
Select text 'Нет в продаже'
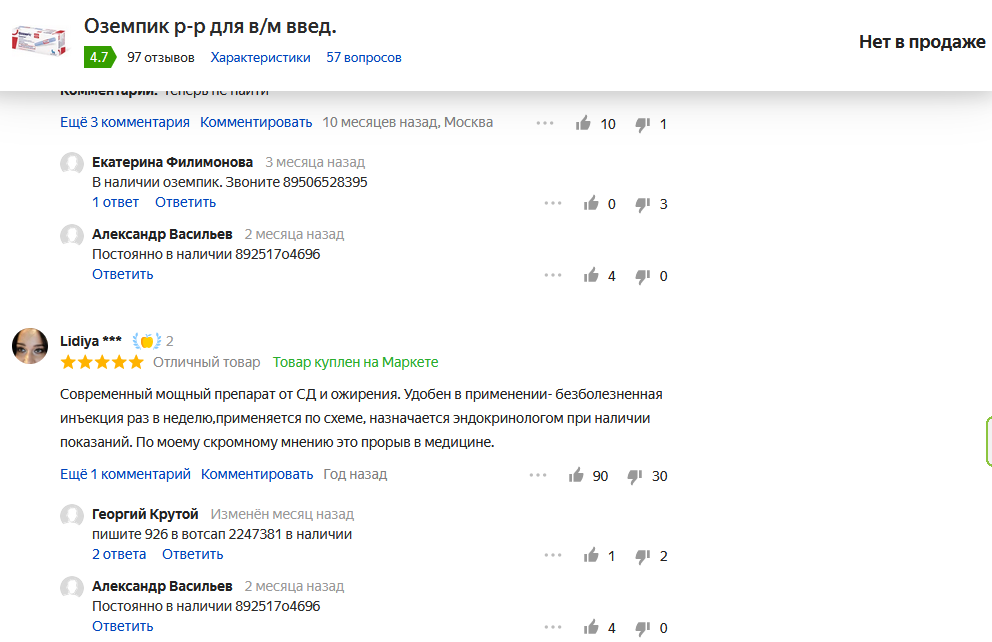point(922,42)
